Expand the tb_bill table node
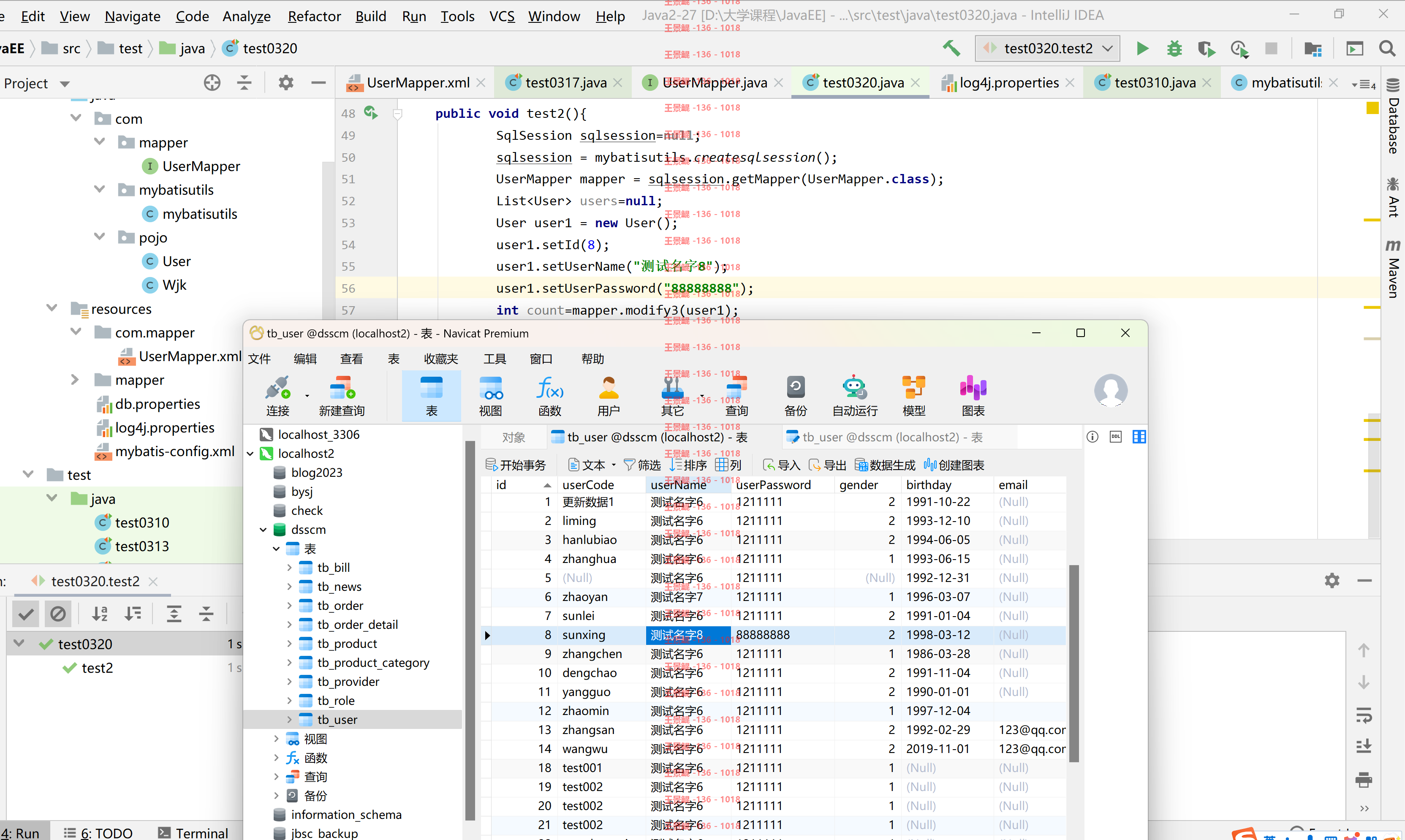Viewport: 1405px width, 840px height. [289, 568]
